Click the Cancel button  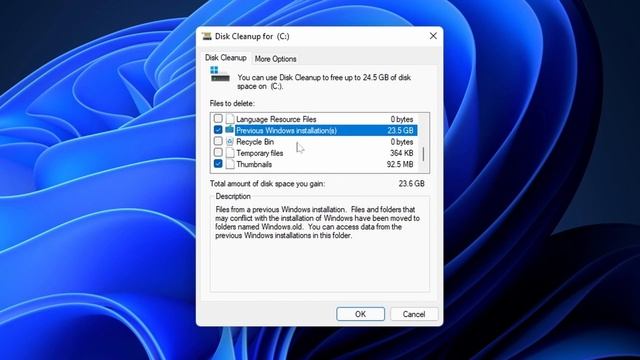pos(414,314)
